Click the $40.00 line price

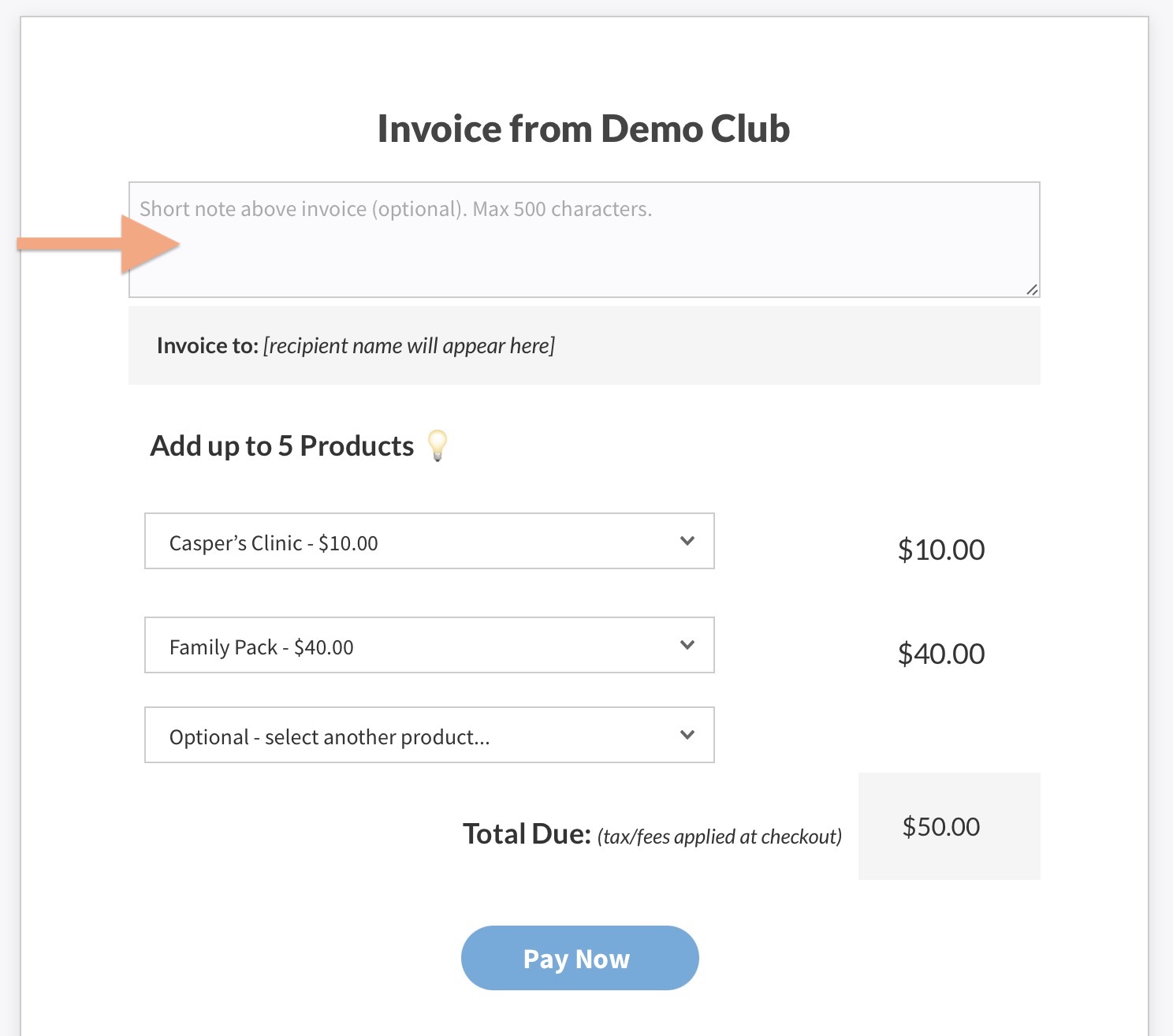(941, 654)
